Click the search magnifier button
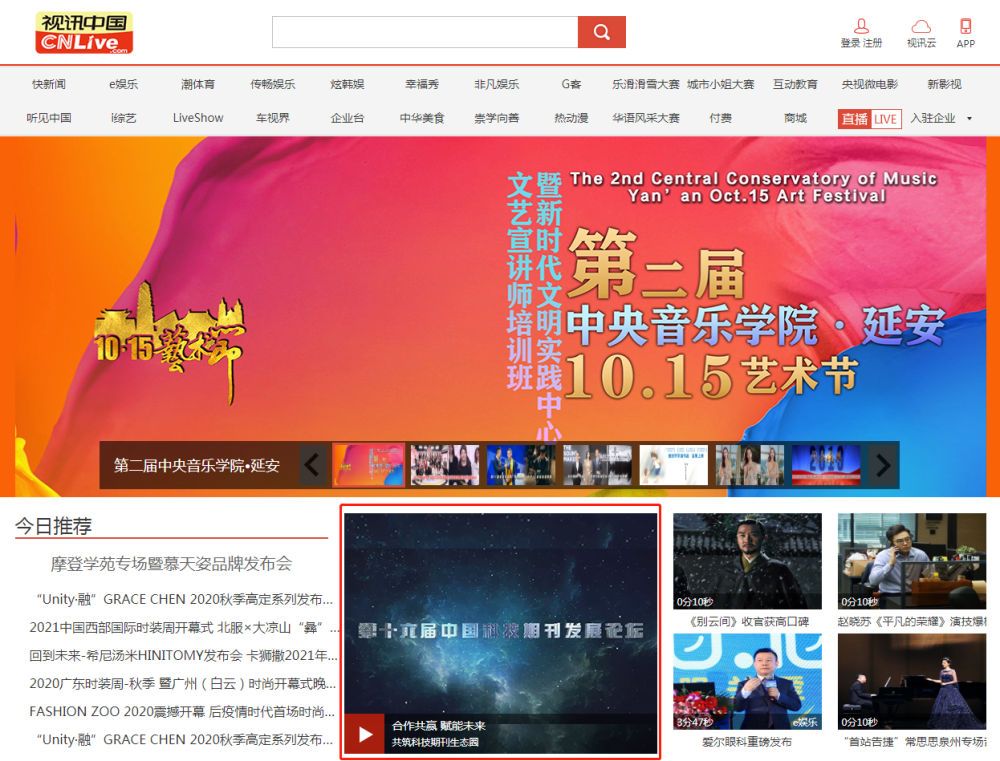Image resolution: width=1000 pixels, height=761 pixels. pyautogui.click(x=601, y=32)
